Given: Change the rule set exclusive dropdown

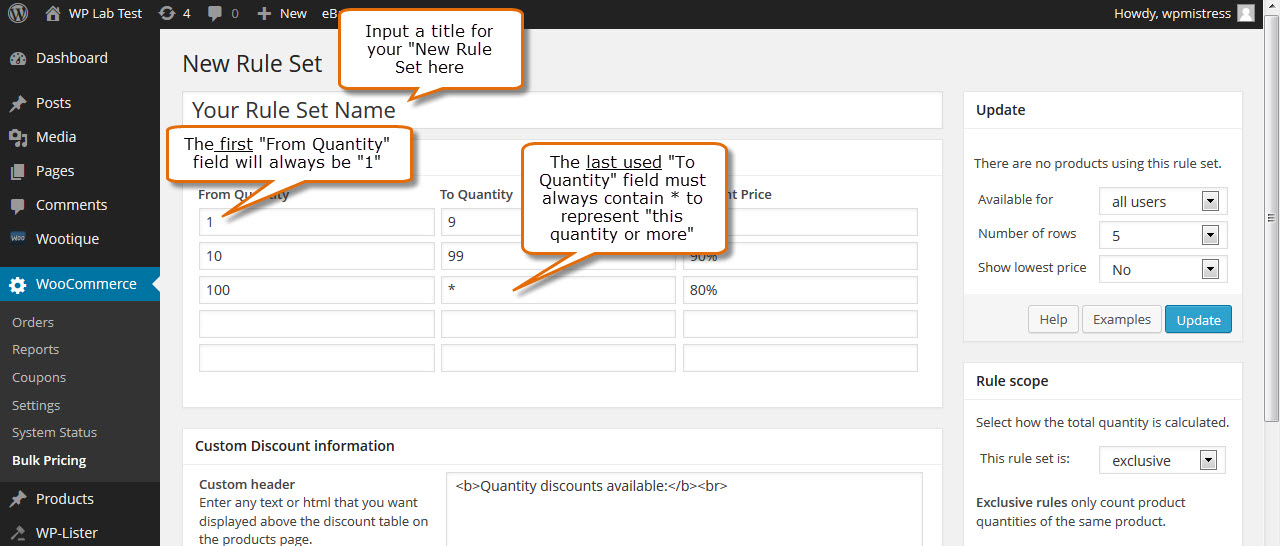Looking at the screenshot, I should coord(1162,460).
